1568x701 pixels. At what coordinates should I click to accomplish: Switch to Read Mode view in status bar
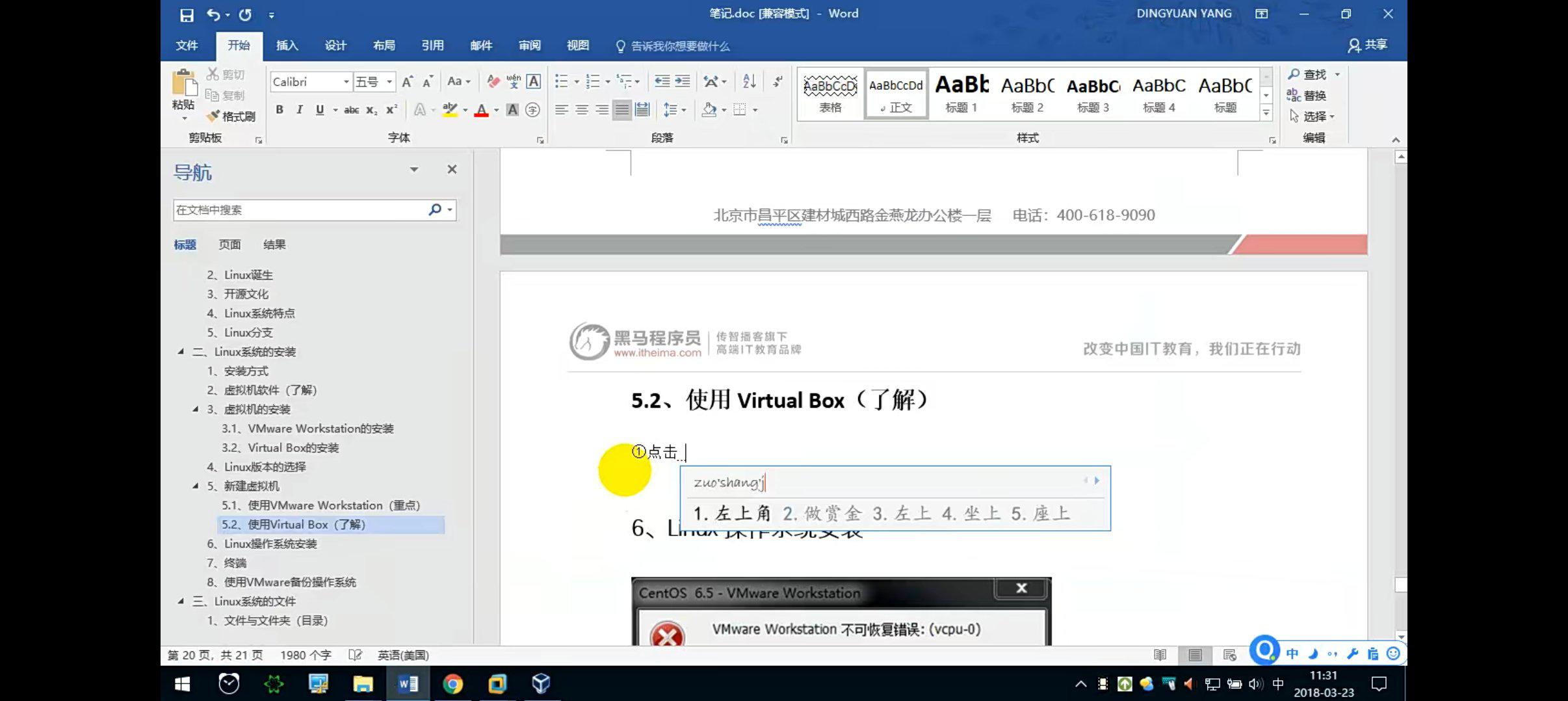(x=1160, y=655)
